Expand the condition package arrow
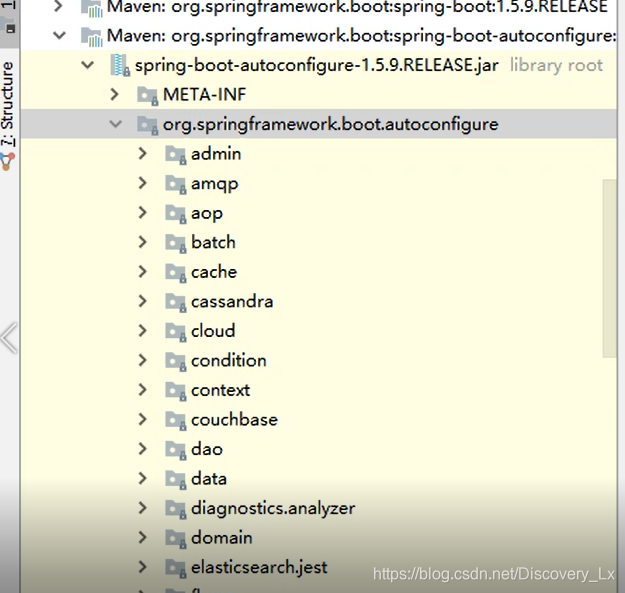The image size is (625, 593). [143, 360]
